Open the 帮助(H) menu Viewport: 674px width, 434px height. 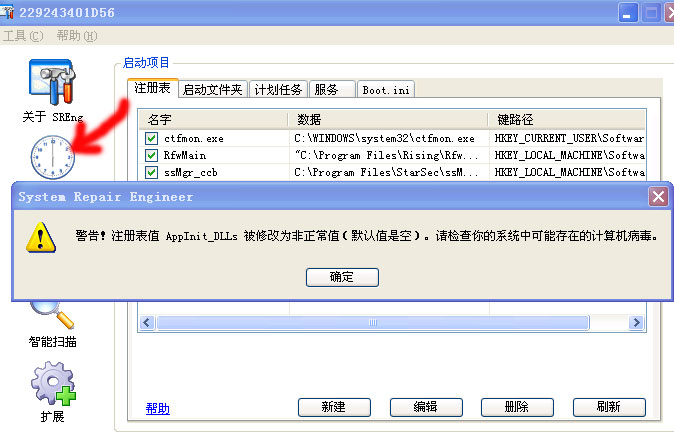click(77, 36)
